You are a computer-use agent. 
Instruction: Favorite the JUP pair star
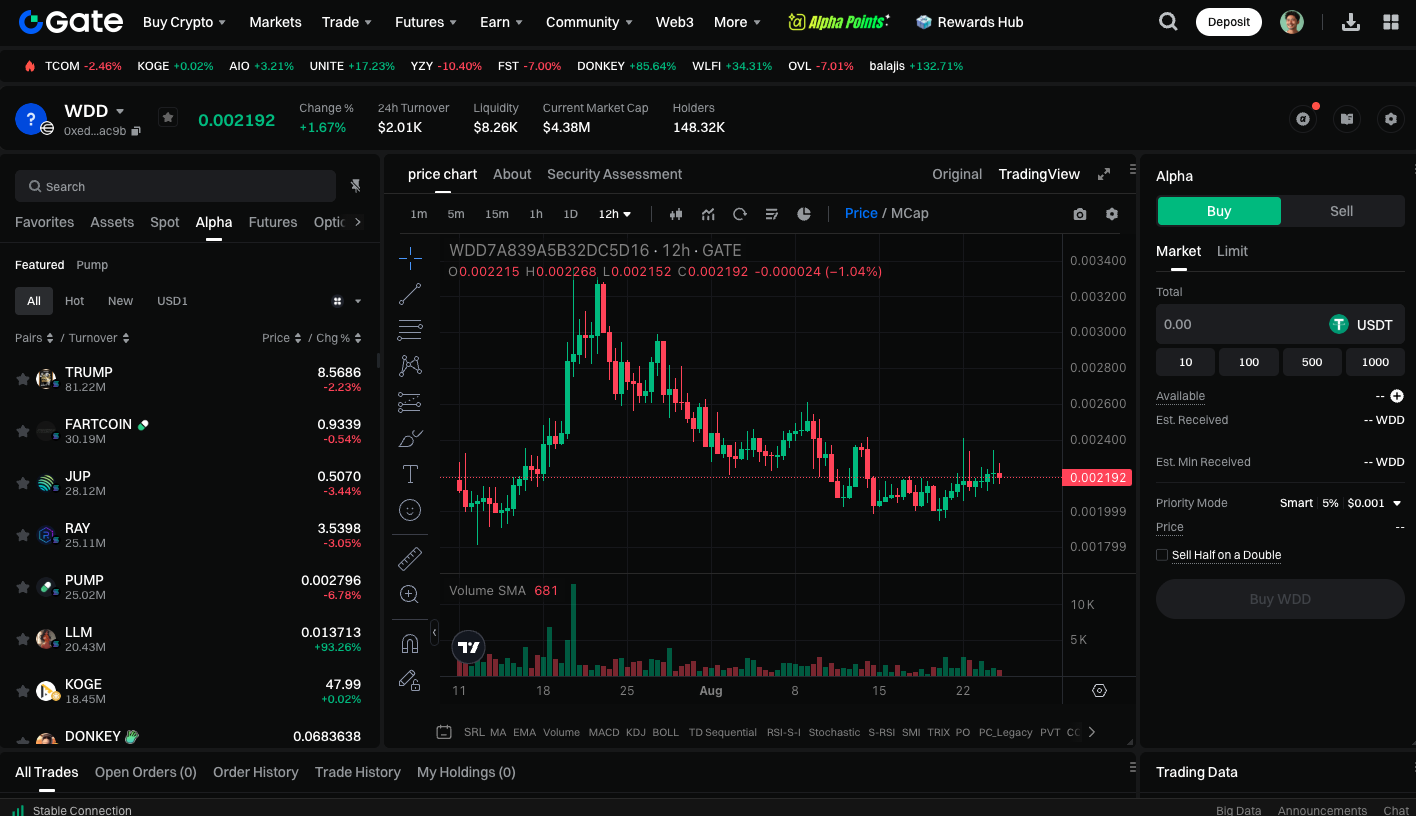pyautogui.click(x=22, y=483)
